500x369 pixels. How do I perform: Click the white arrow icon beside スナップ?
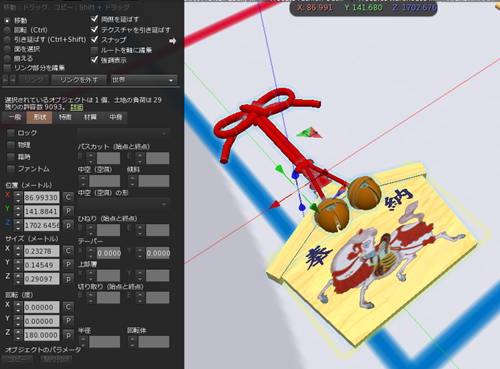pyautogui.click(x=172, y=41)
